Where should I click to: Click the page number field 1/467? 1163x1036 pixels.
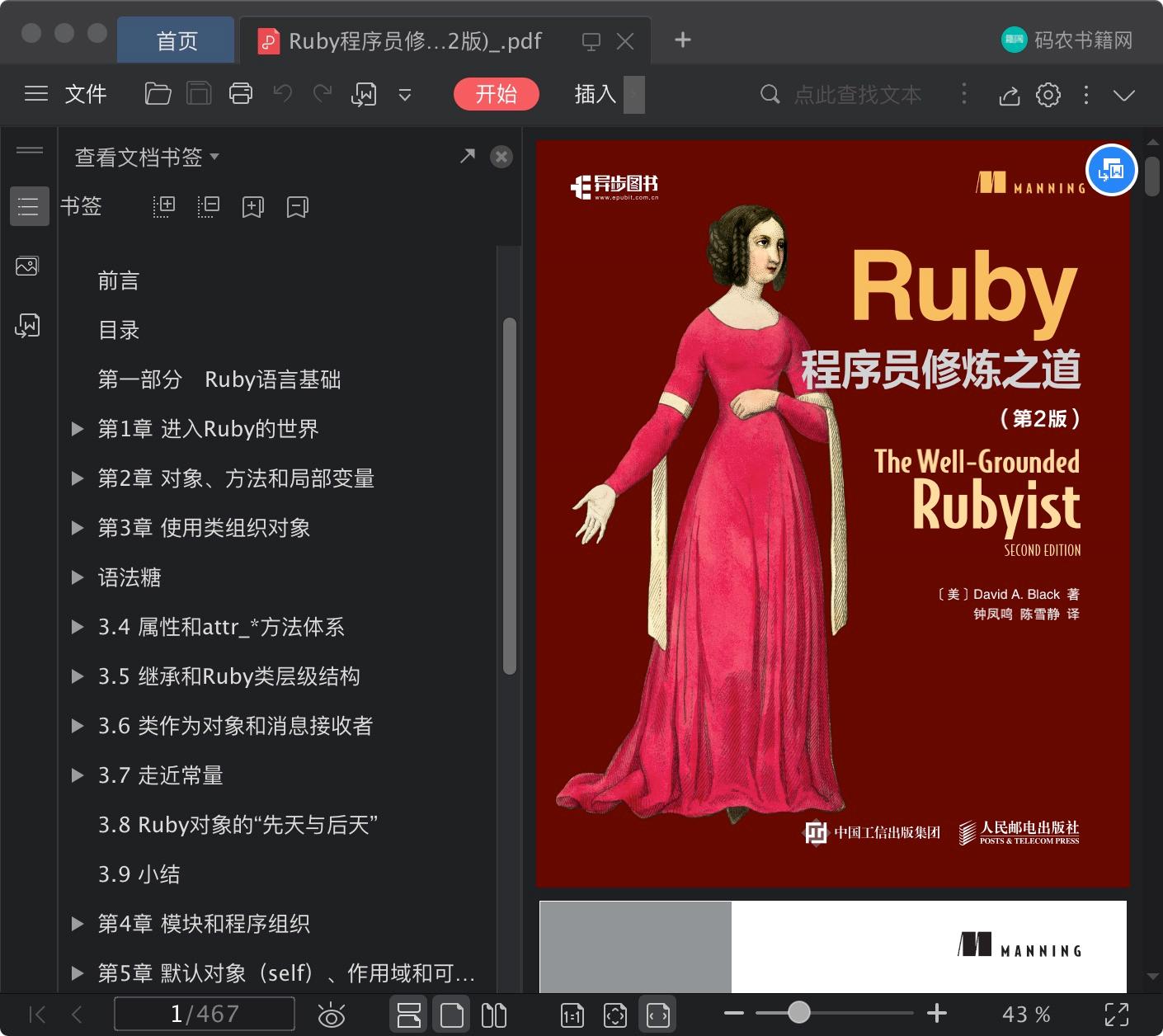[x=205, y=1014]
